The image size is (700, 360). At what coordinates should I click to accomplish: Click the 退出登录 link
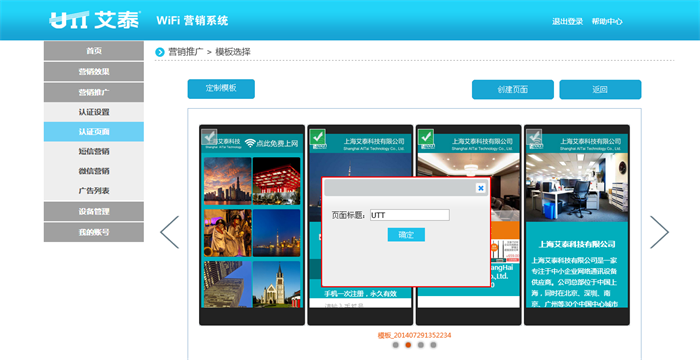(x=567, y=21)
